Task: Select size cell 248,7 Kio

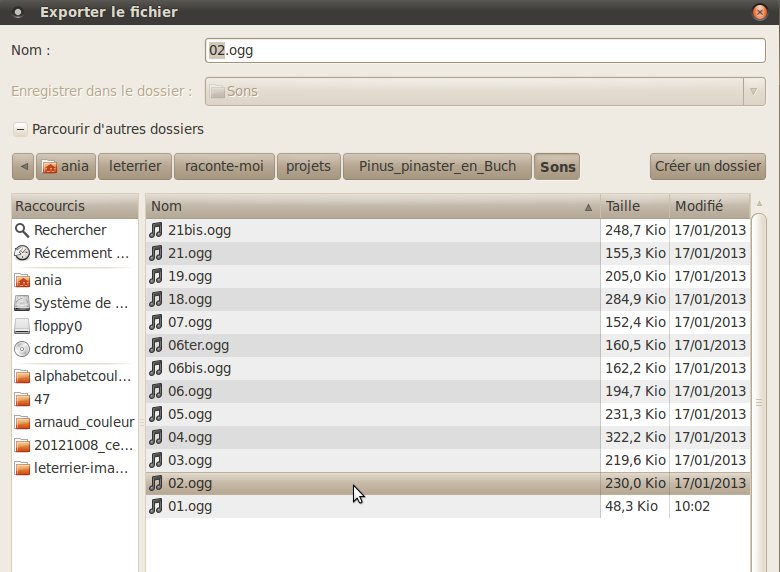Action: [635, 230]
